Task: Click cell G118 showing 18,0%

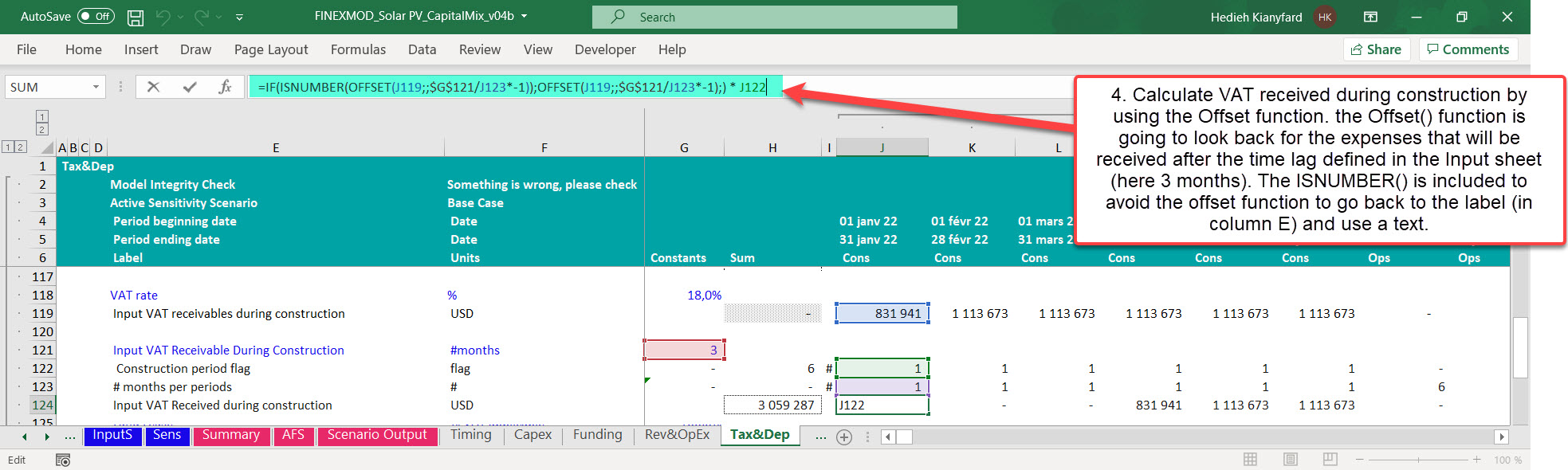Action: [x=684, y=295]
